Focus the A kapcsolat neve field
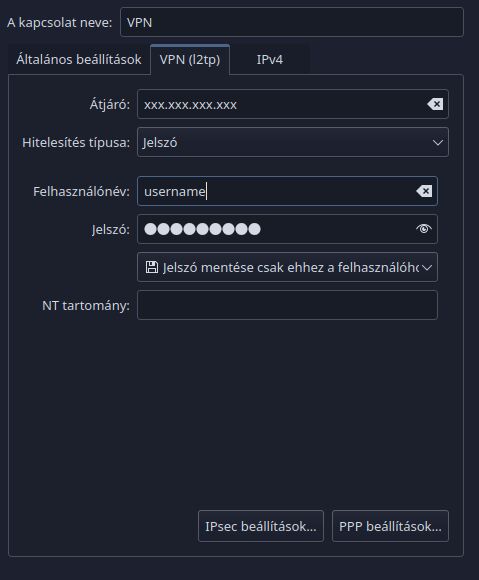The height and width of the screenshot is (580, 479). [292, 22]
